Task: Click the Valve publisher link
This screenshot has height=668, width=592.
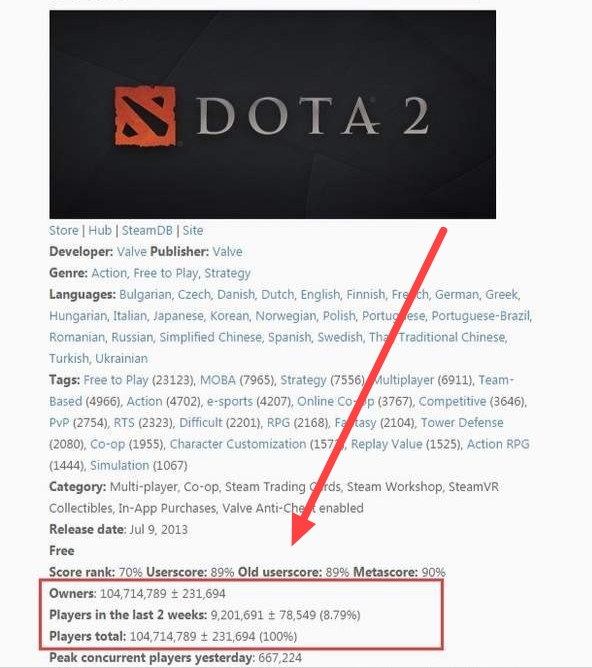Action: [x=227, y=252]
